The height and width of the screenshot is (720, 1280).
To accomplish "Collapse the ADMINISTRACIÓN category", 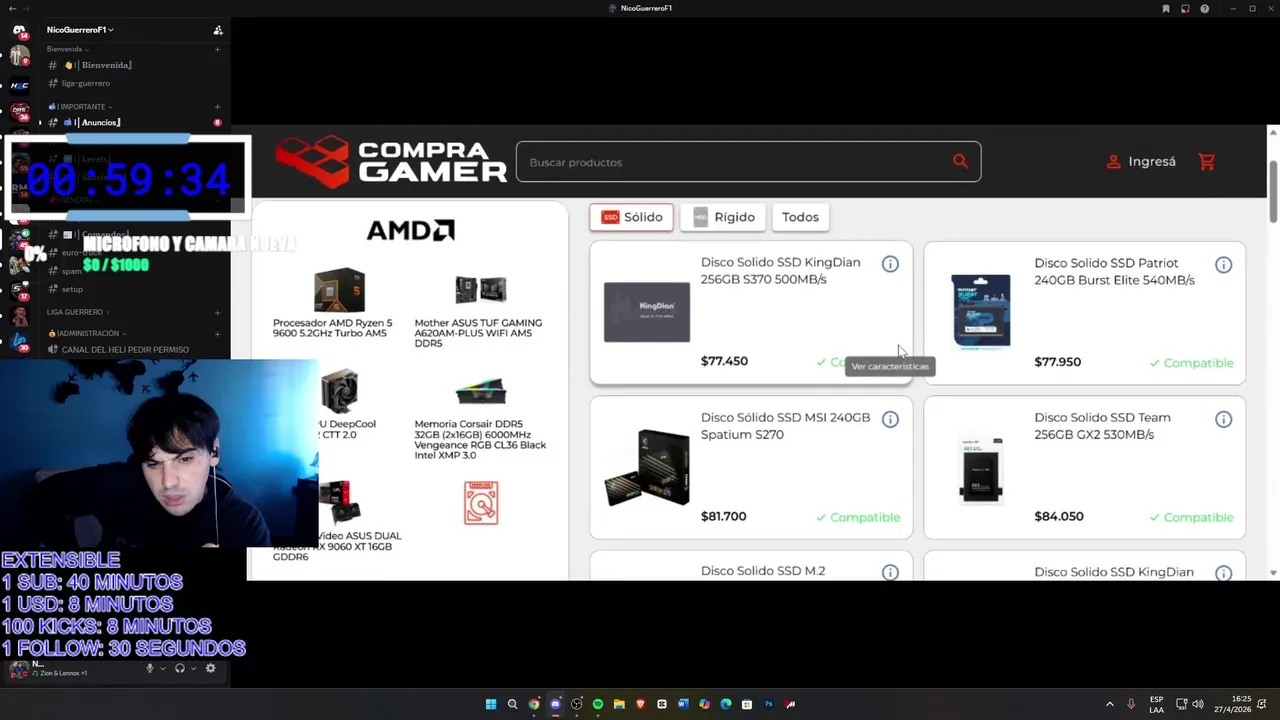I will [88, 333].
